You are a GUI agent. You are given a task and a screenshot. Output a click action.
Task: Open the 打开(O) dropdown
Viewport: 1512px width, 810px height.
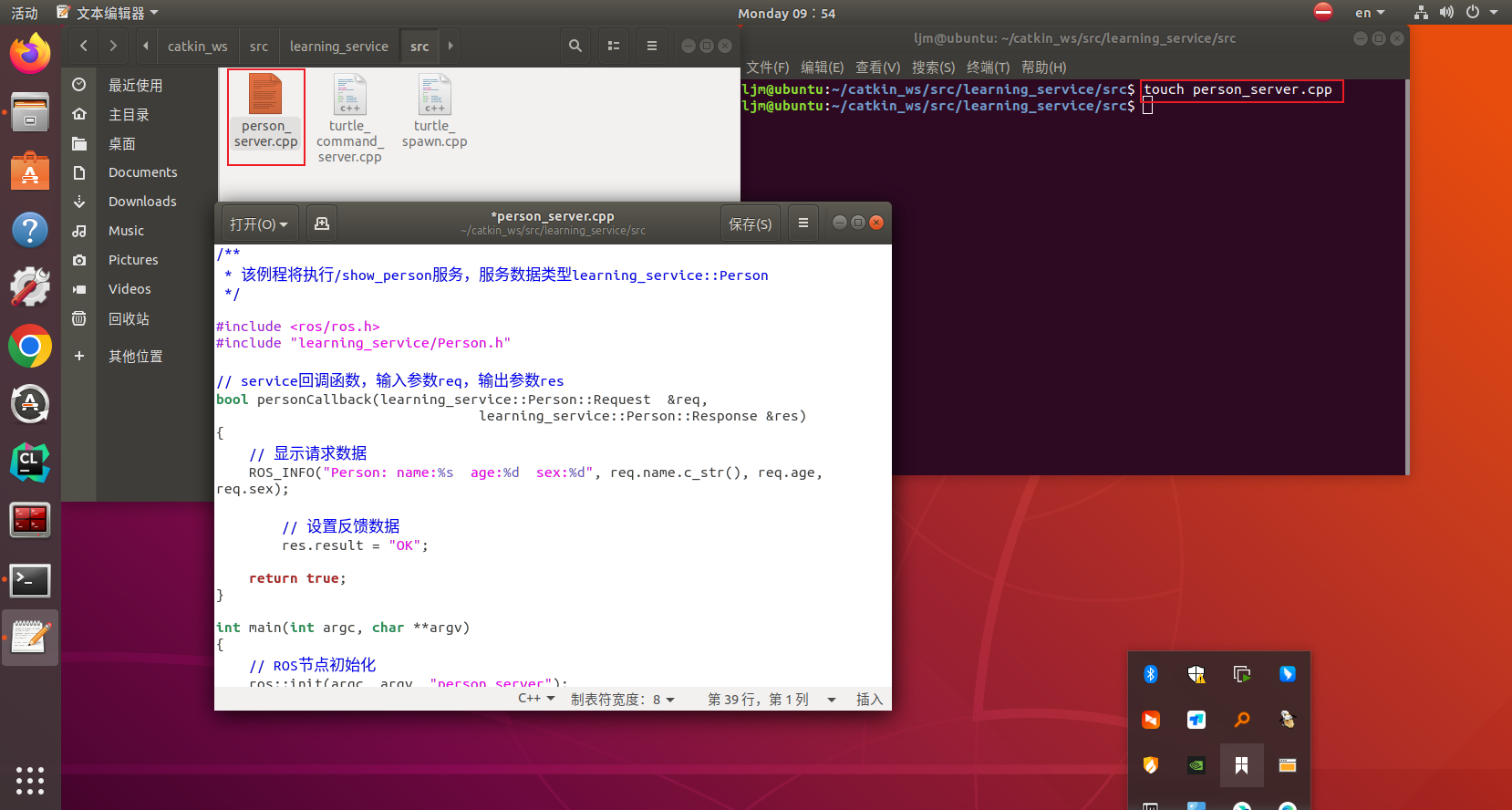tap(259, 223)
